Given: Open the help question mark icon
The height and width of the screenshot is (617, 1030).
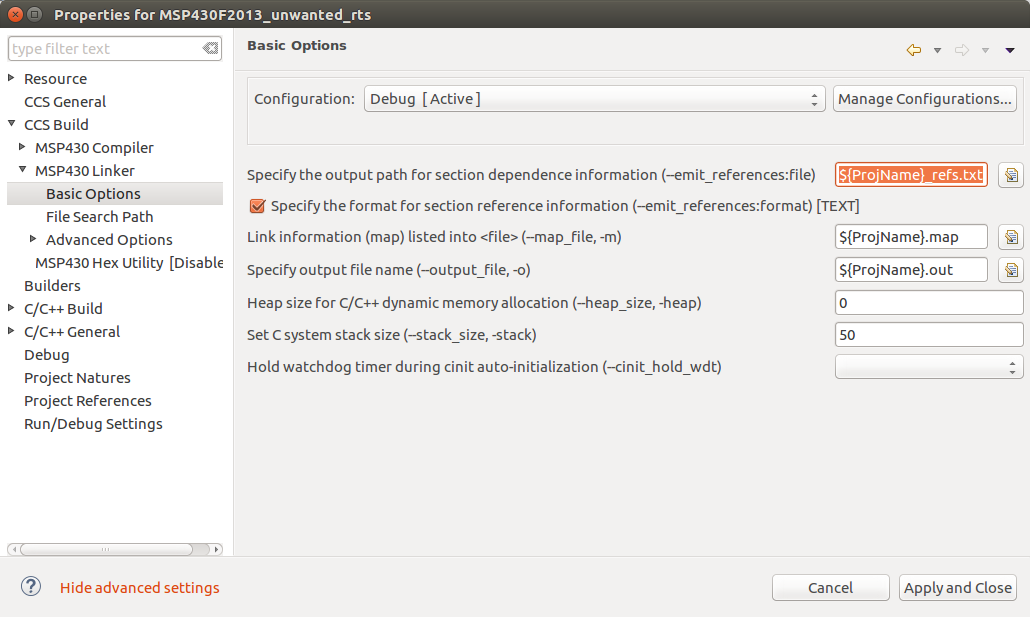Looking at the screenshot, I should point(31,587).
